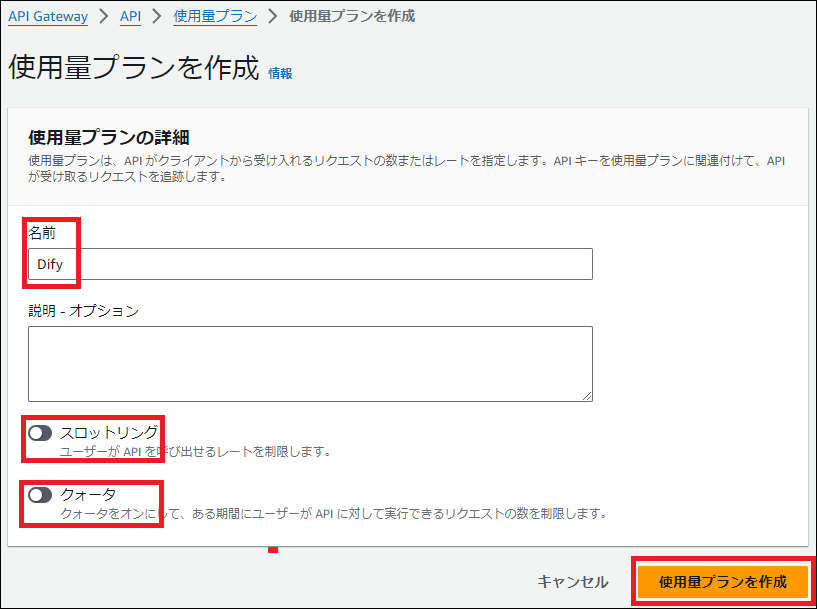Focus the 説明 - オプション text area

[x=310, y=363]
